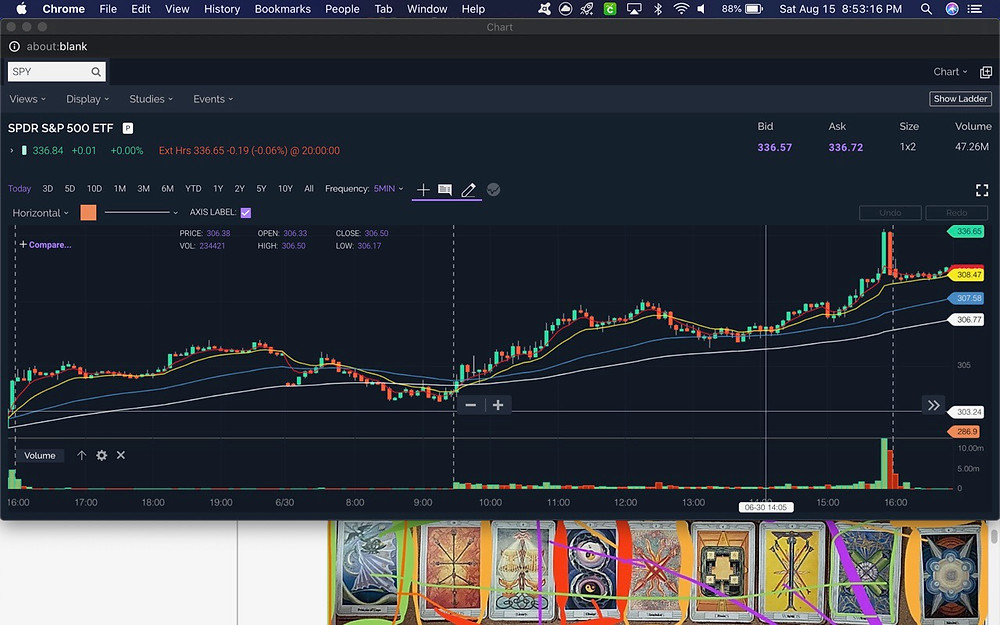Switch the range to 5D
Image resolution: width=1000 pixels, height=625 pixels.
[70, 189]
